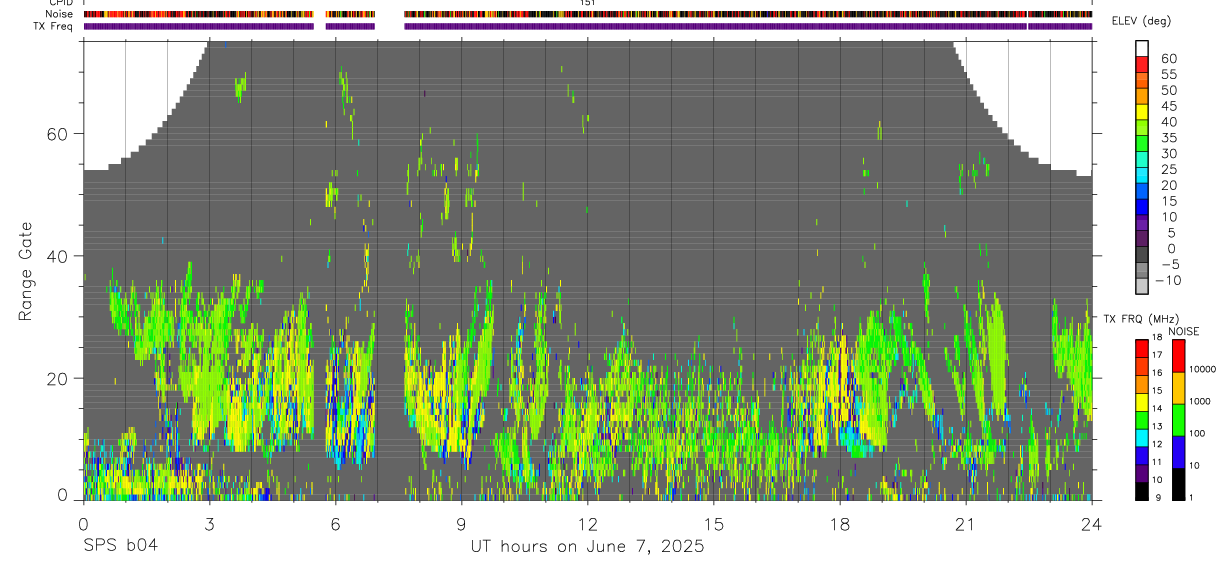Click the purple TX Freq strip above the plot
Viewport: 1228px width, 567px height.
tap(588, 26)
